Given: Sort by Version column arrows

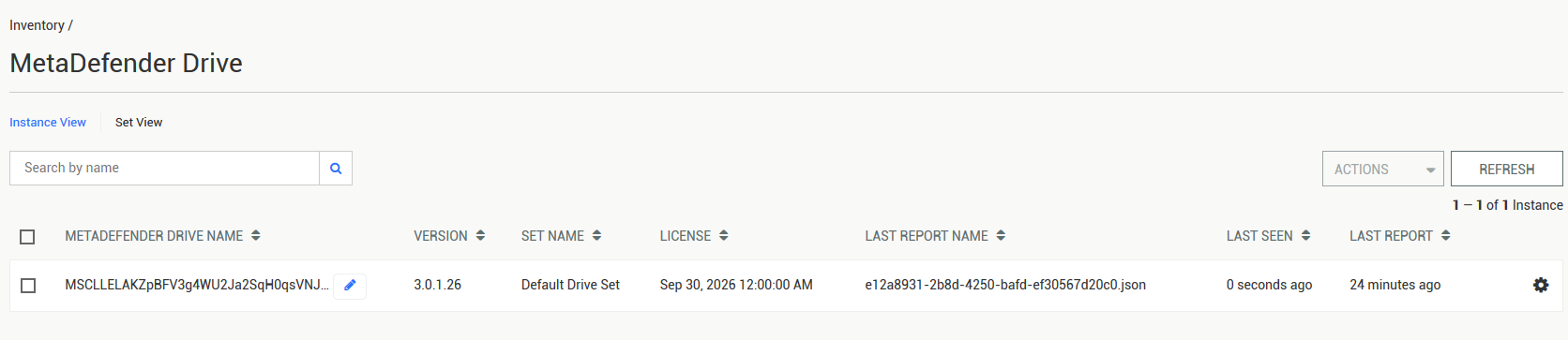Looking at the screenshot, I should (480, 236).
